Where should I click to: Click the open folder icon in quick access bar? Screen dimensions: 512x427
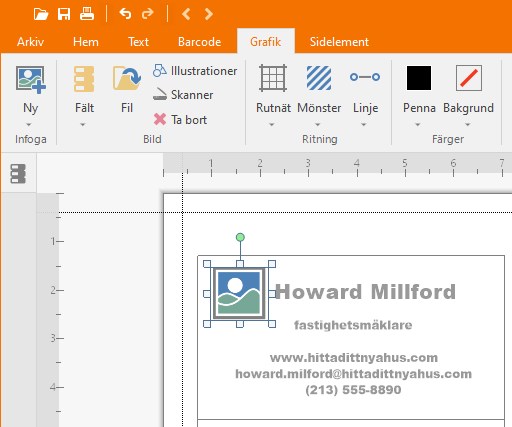coord(41,14)
